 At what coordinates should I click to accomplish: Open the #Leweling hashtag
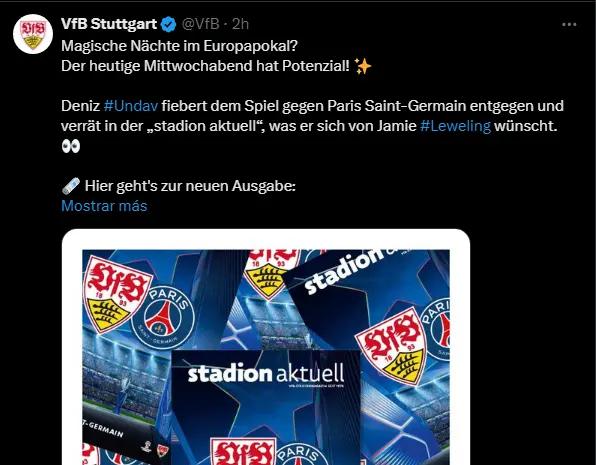tap(455, 126)
